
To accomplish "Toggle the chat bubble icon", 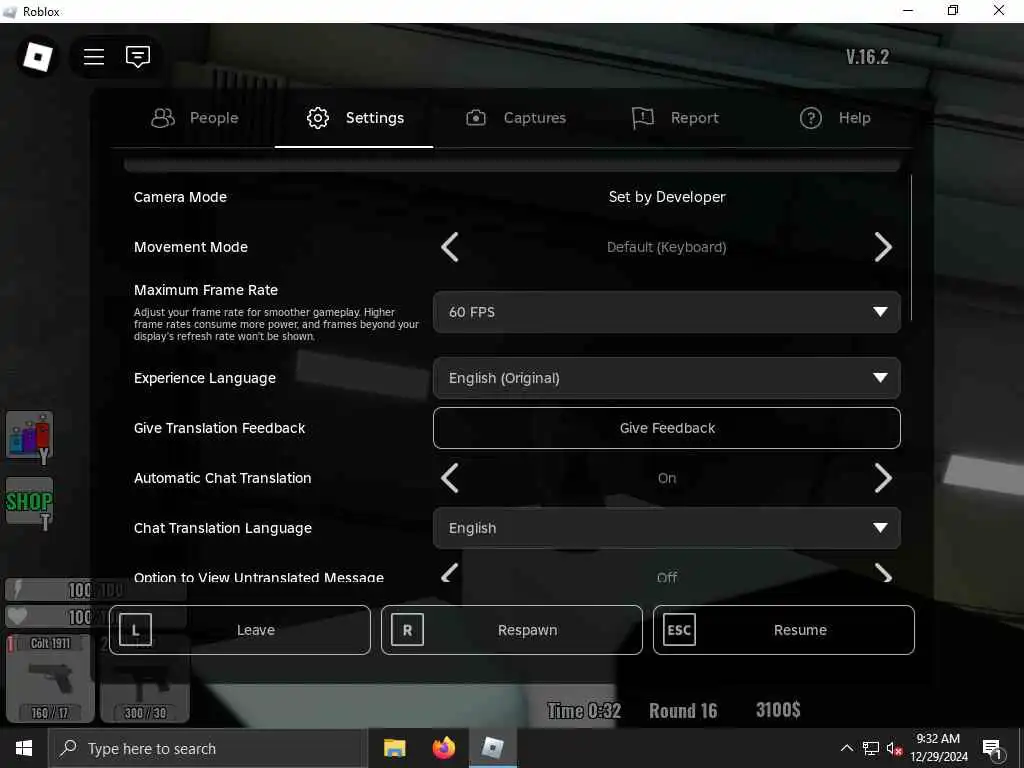I will 138,57.
